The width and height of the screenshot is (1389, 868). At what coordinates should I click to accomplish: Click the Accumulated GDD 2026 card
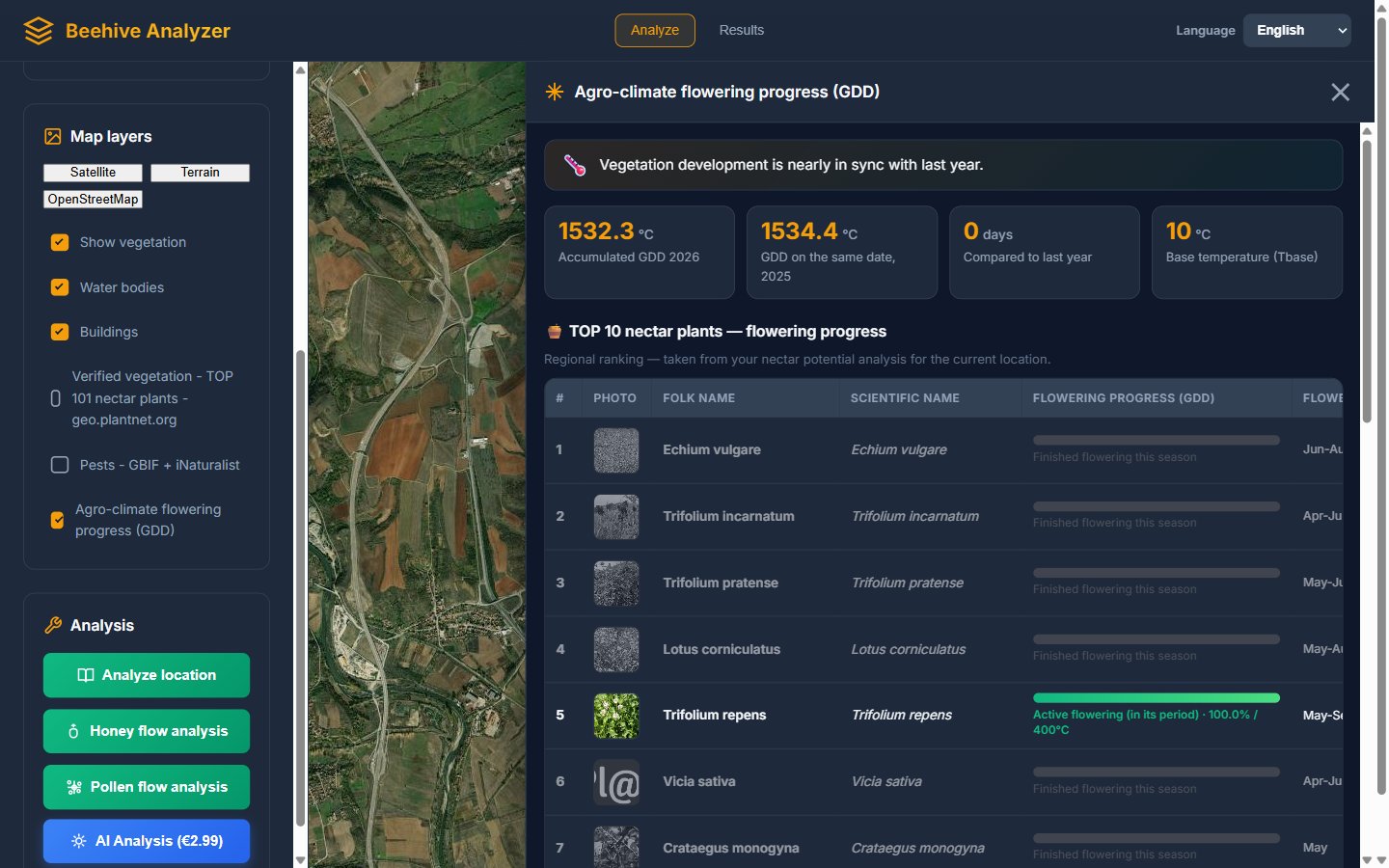640,253
